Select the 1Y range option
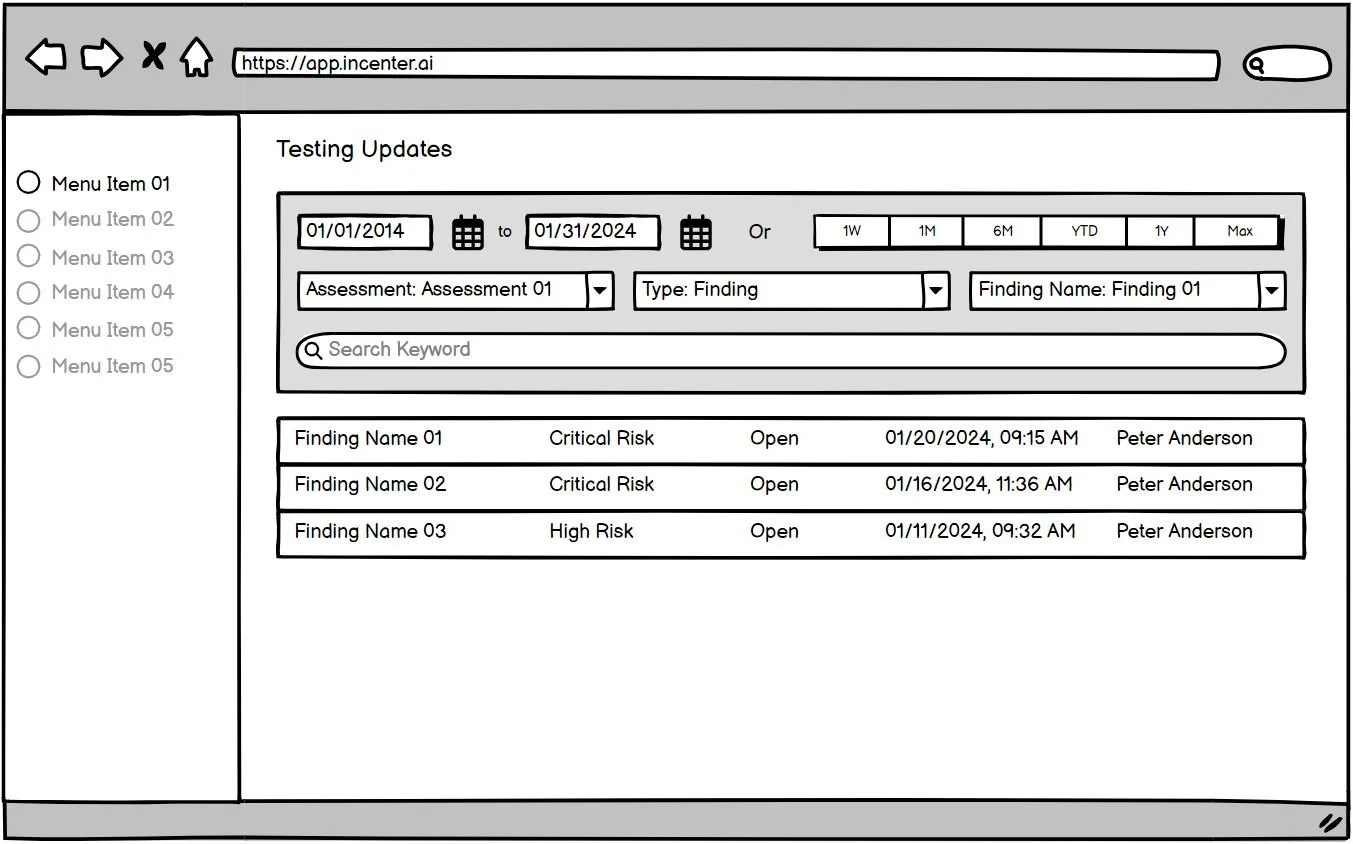 pyautogui.click(x=1161, y=231)
